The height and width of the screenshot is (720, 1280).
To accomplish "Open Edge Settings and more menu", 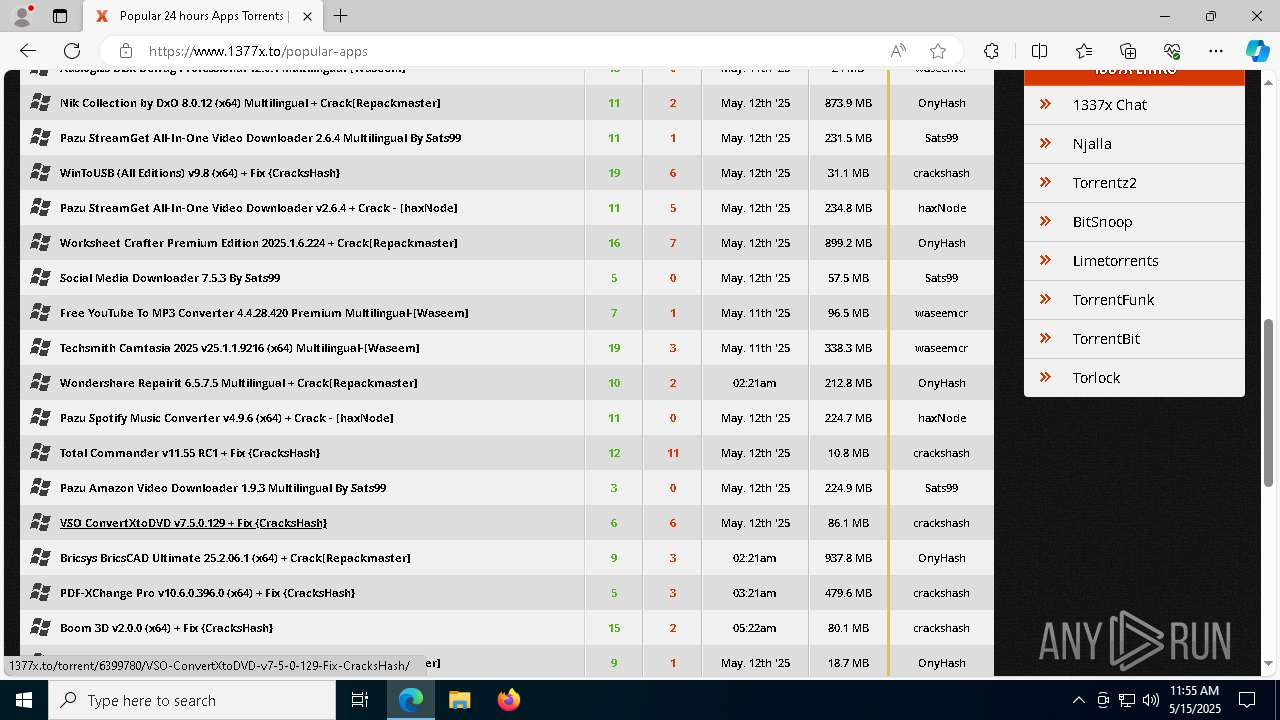I will 1216,51.
